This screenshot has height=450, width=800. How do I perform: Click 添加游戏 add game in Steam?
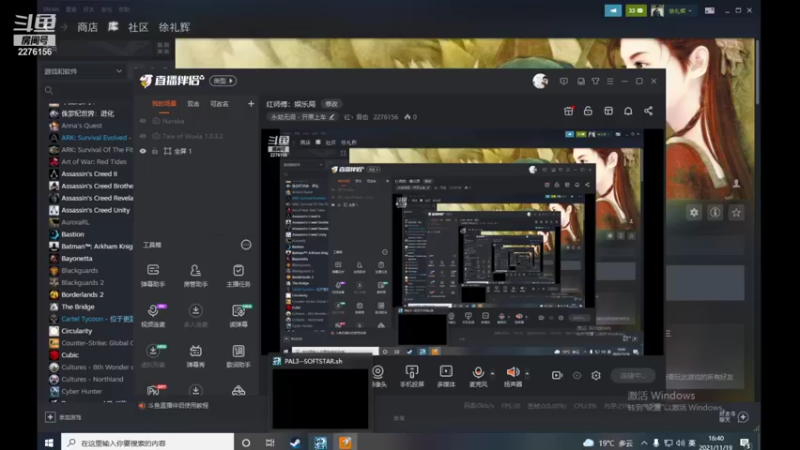click(x=64, y=417)
